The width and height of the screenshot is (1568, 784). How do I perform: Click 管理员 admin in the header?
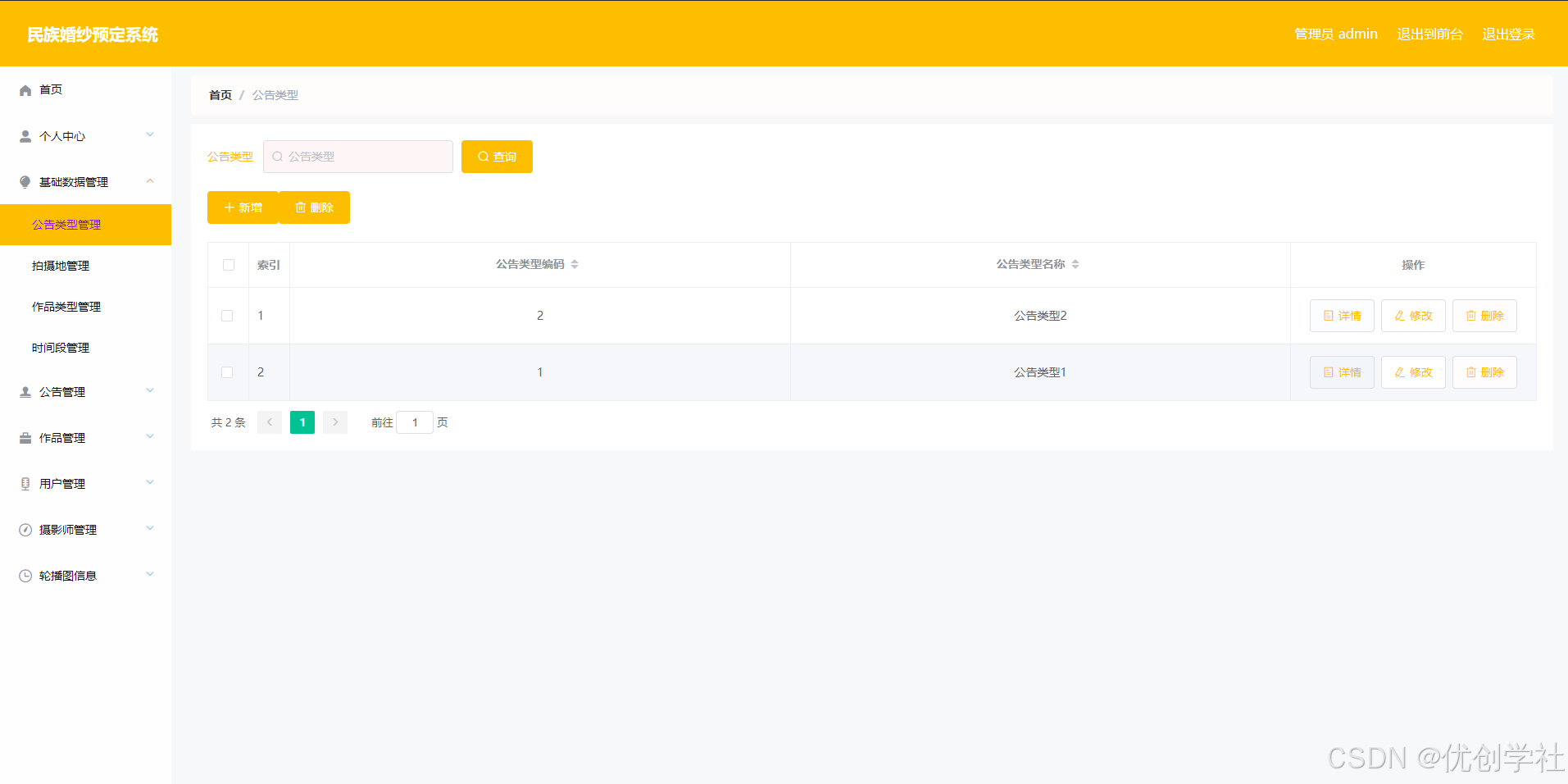point(1335,34)
